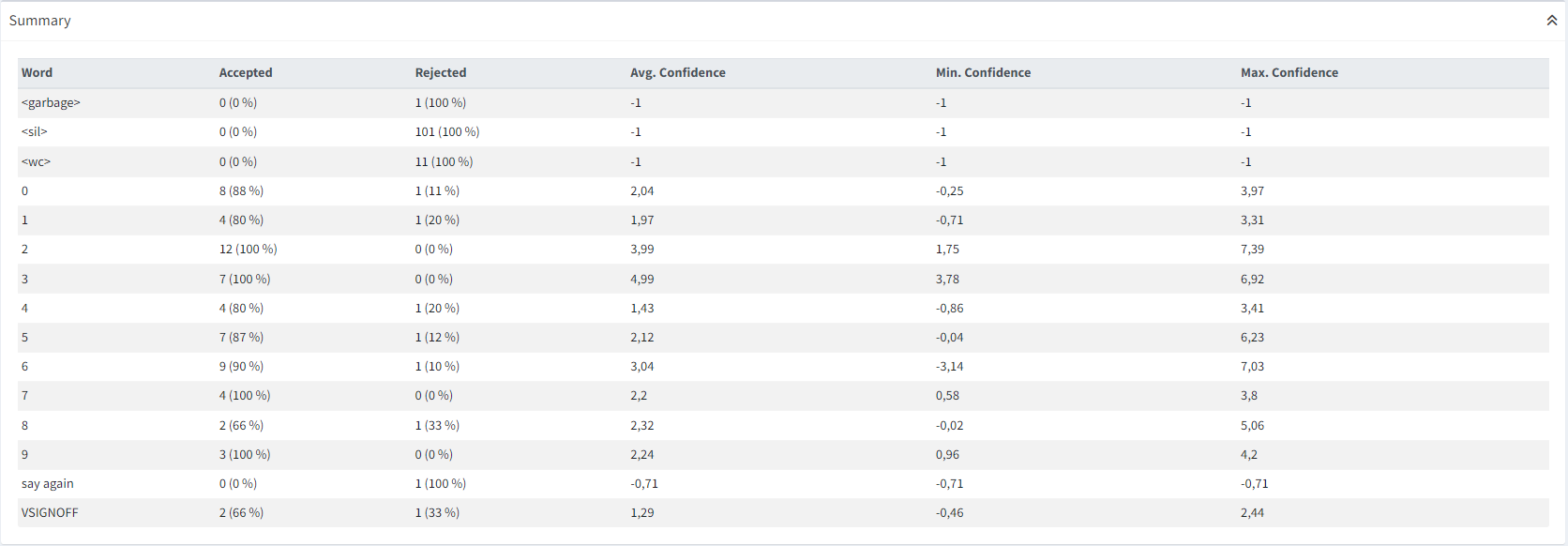Sort by the Rejected column header
1568x546 pixels.
coord(441,72)
